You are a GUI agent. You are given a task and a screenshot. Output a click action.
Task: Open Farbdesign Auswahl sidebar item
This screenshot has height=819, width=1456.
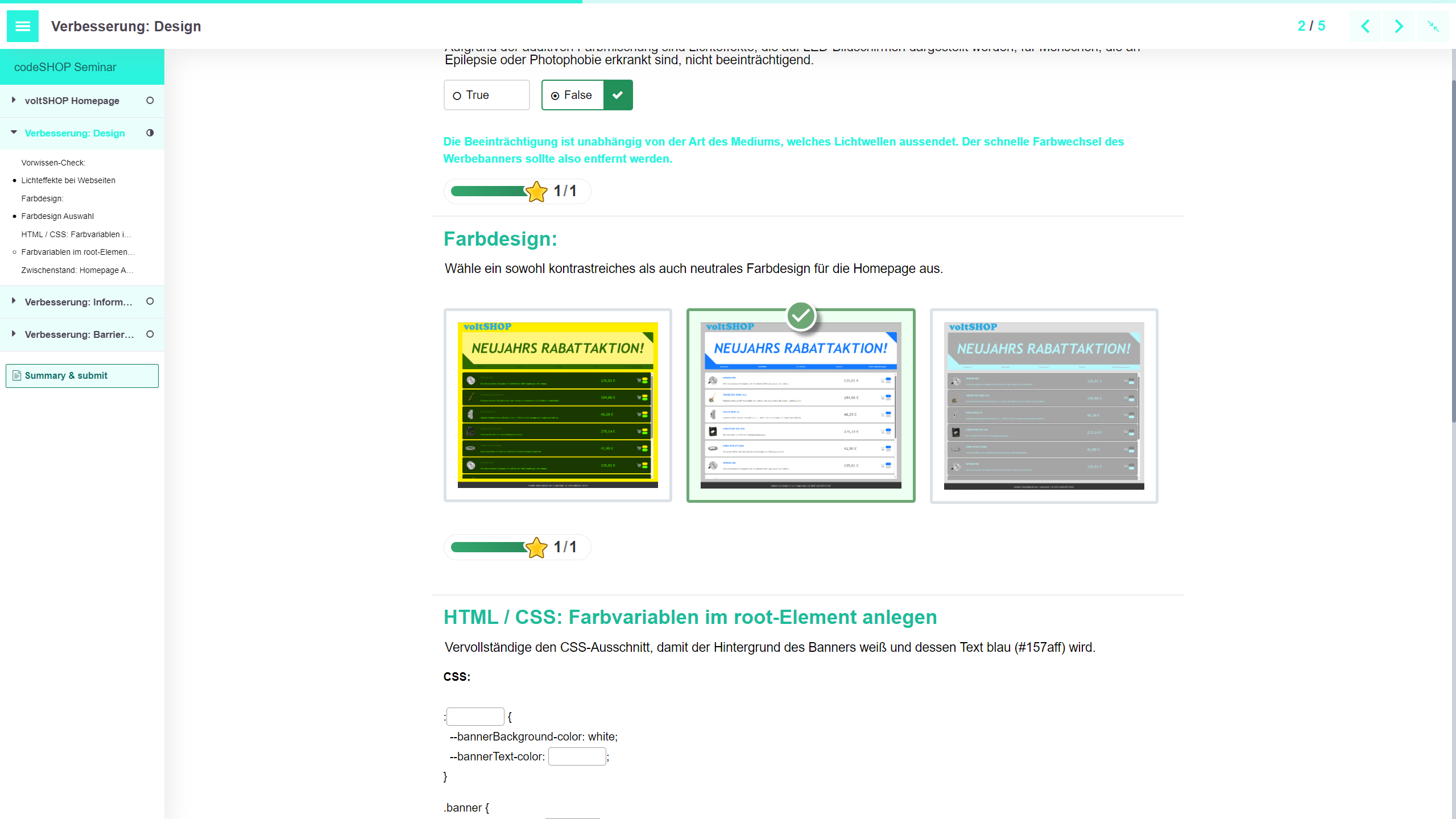click(57, 216)
